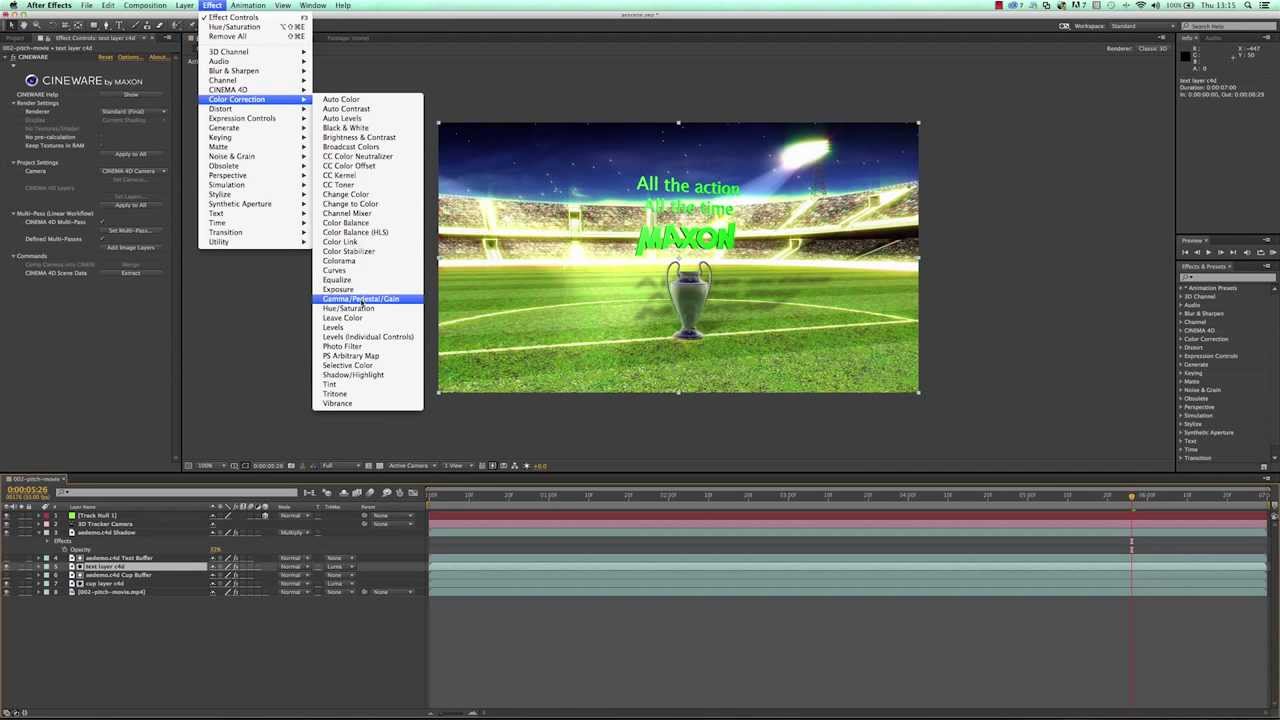Viewport: 1280px width, 720px height.
Task: Jump to first frame in Preview
Action: click(x=1185, y=252)
